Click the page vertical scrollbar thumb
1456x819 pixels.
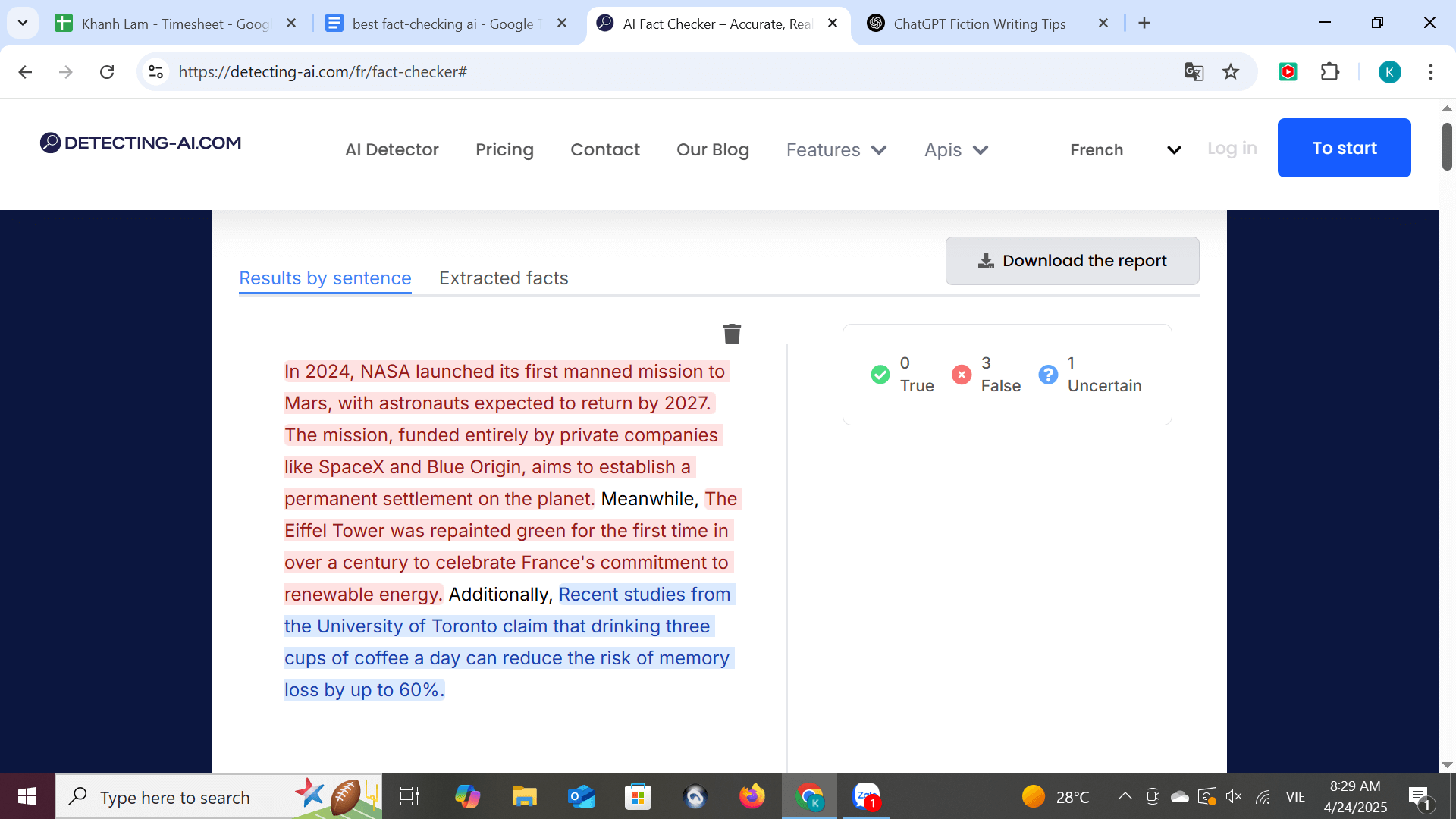tap(1447, 146)
